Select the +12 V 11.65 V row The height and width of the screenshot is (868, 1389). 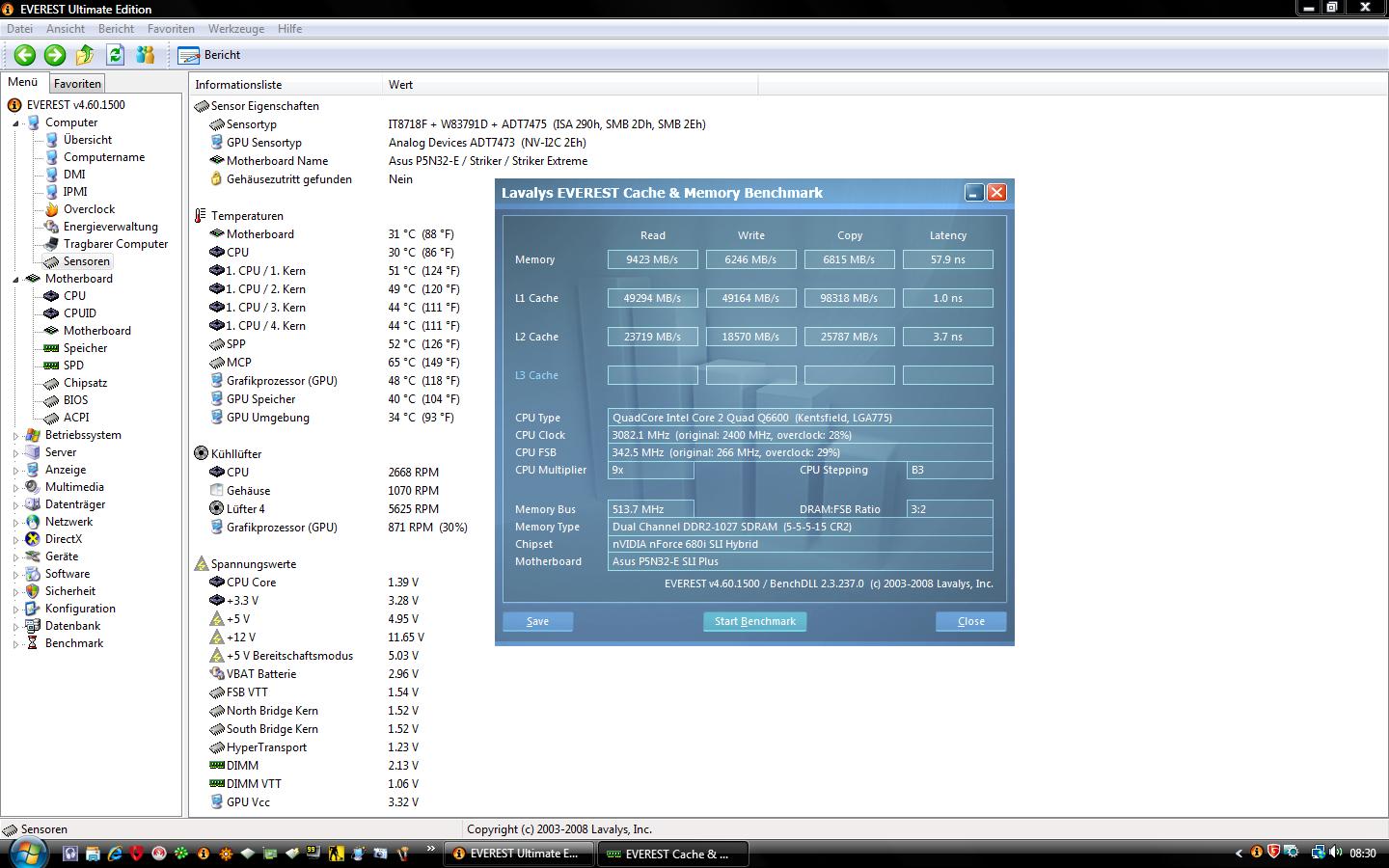tap(317, 637)
